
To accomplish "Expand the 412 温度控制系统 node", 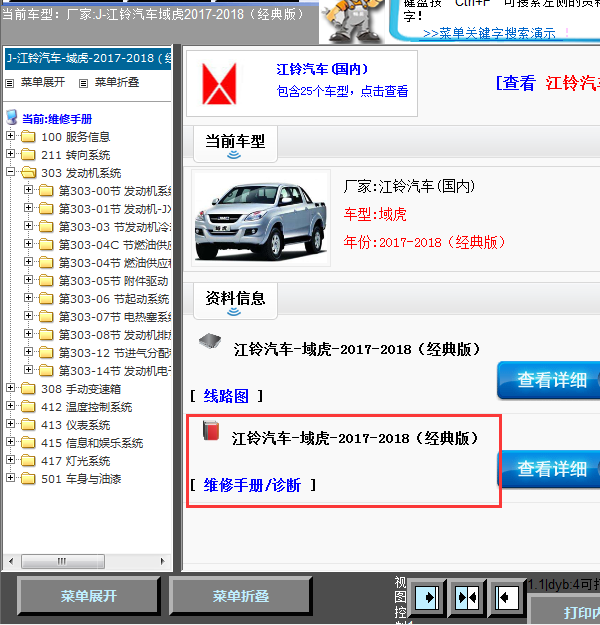I will [11, 406].
